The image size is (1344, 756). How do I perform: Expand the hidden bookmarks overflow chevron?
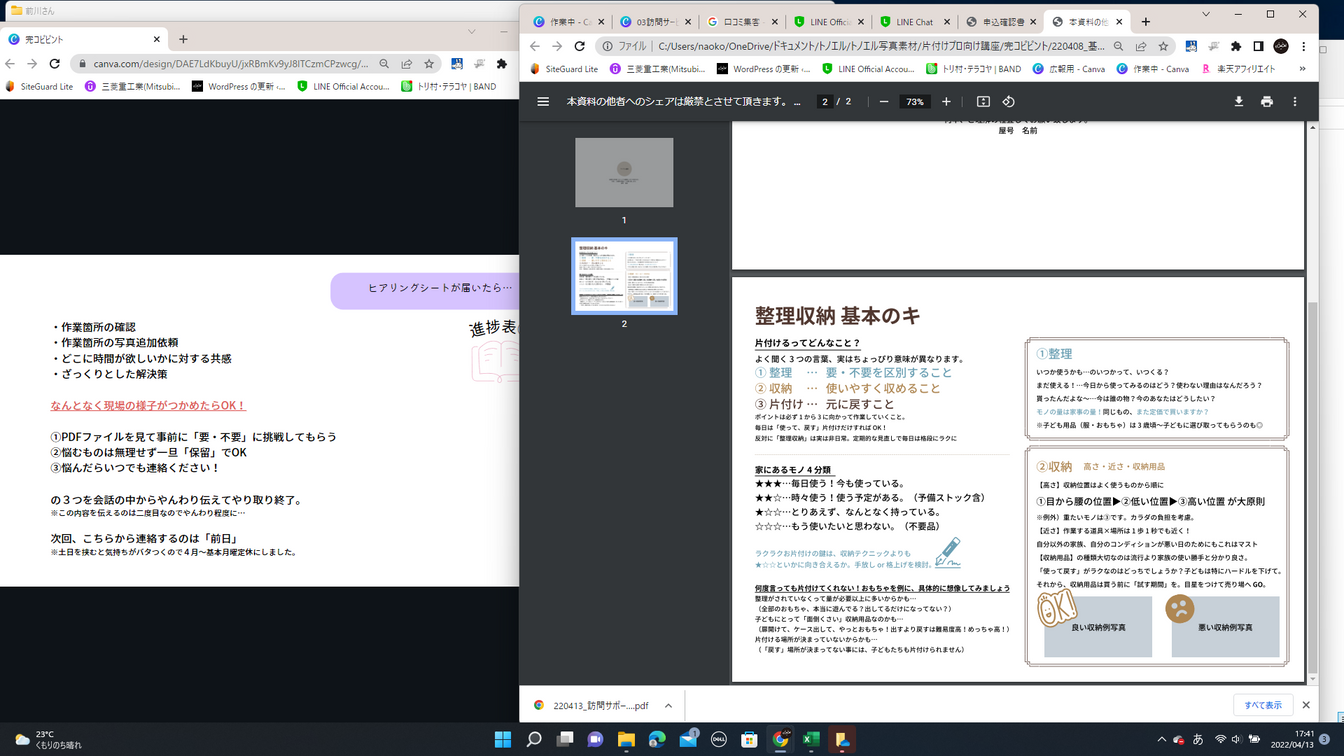(1302, 69)
